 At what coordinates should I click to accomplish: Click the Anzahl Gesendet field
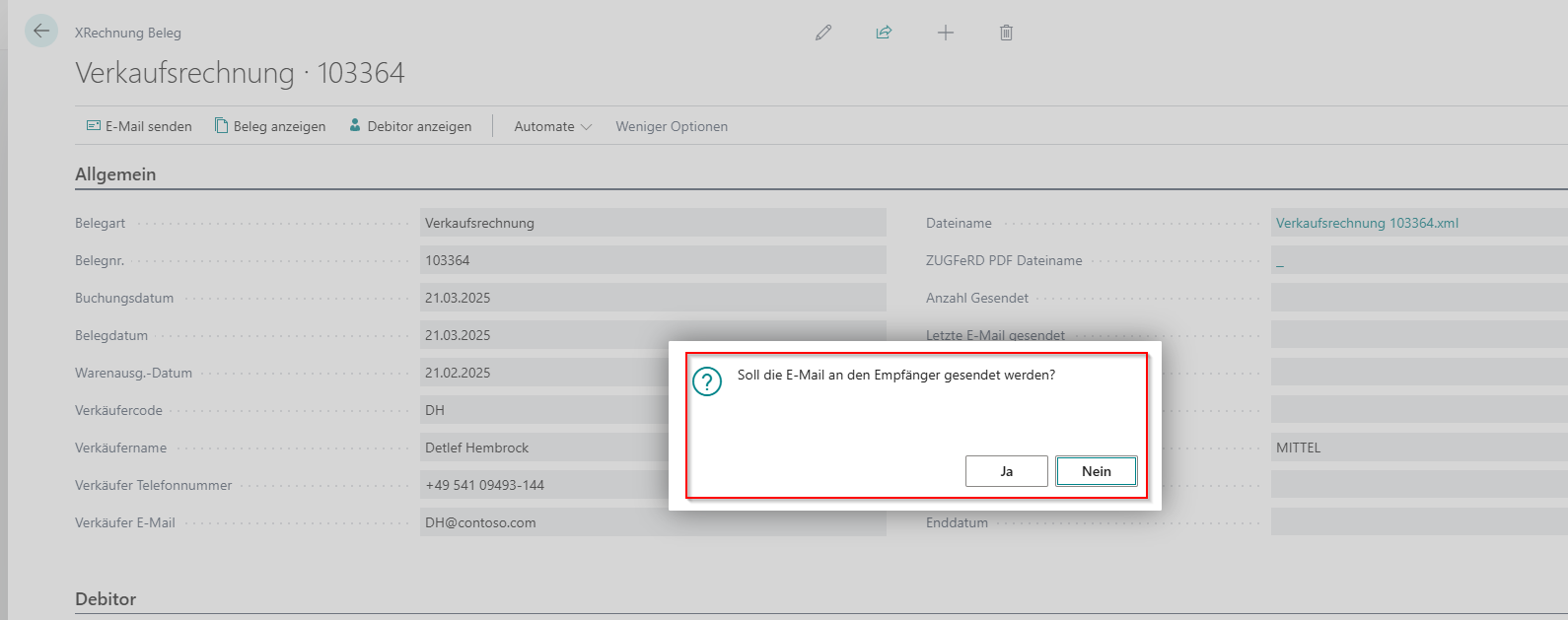click(1418, 298)
